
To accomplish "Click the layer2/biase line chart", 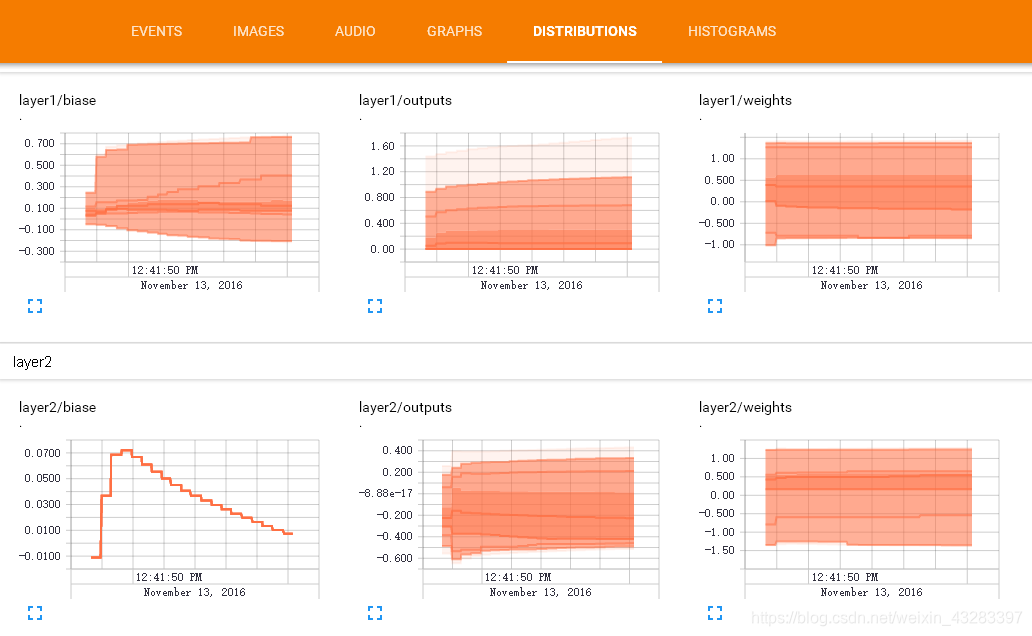I will (x=194, y=504).
